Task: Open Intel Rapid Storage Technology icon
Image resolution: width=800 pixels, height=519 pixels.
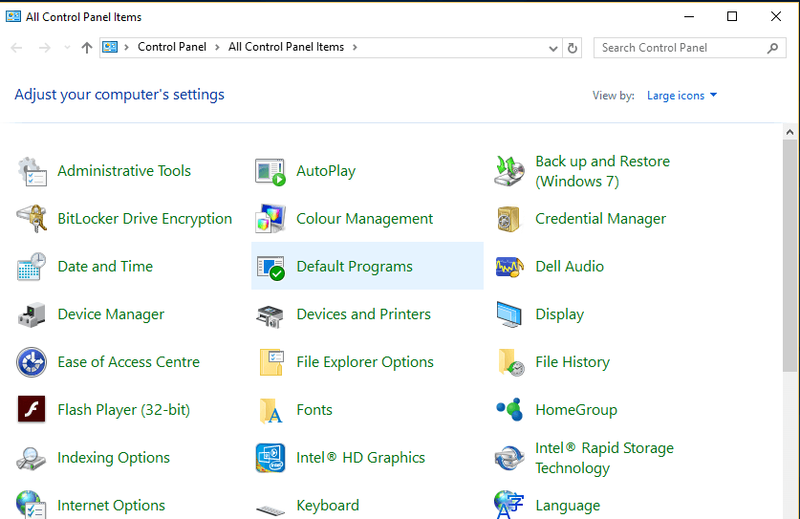Action: pyautogui.click(x=509, y=458)
